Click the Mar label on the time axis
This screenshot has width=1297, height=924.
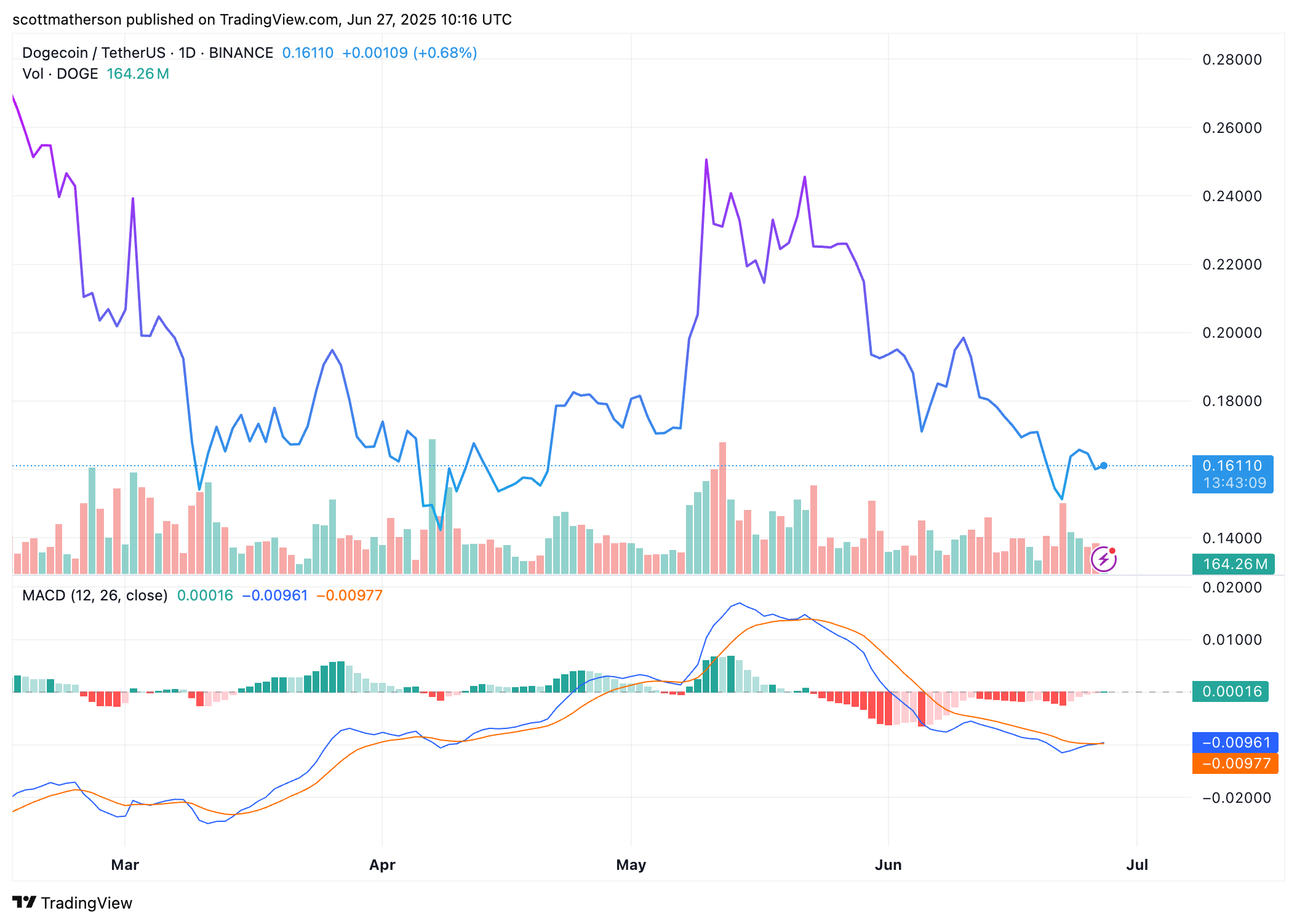(x=126, y=864)
